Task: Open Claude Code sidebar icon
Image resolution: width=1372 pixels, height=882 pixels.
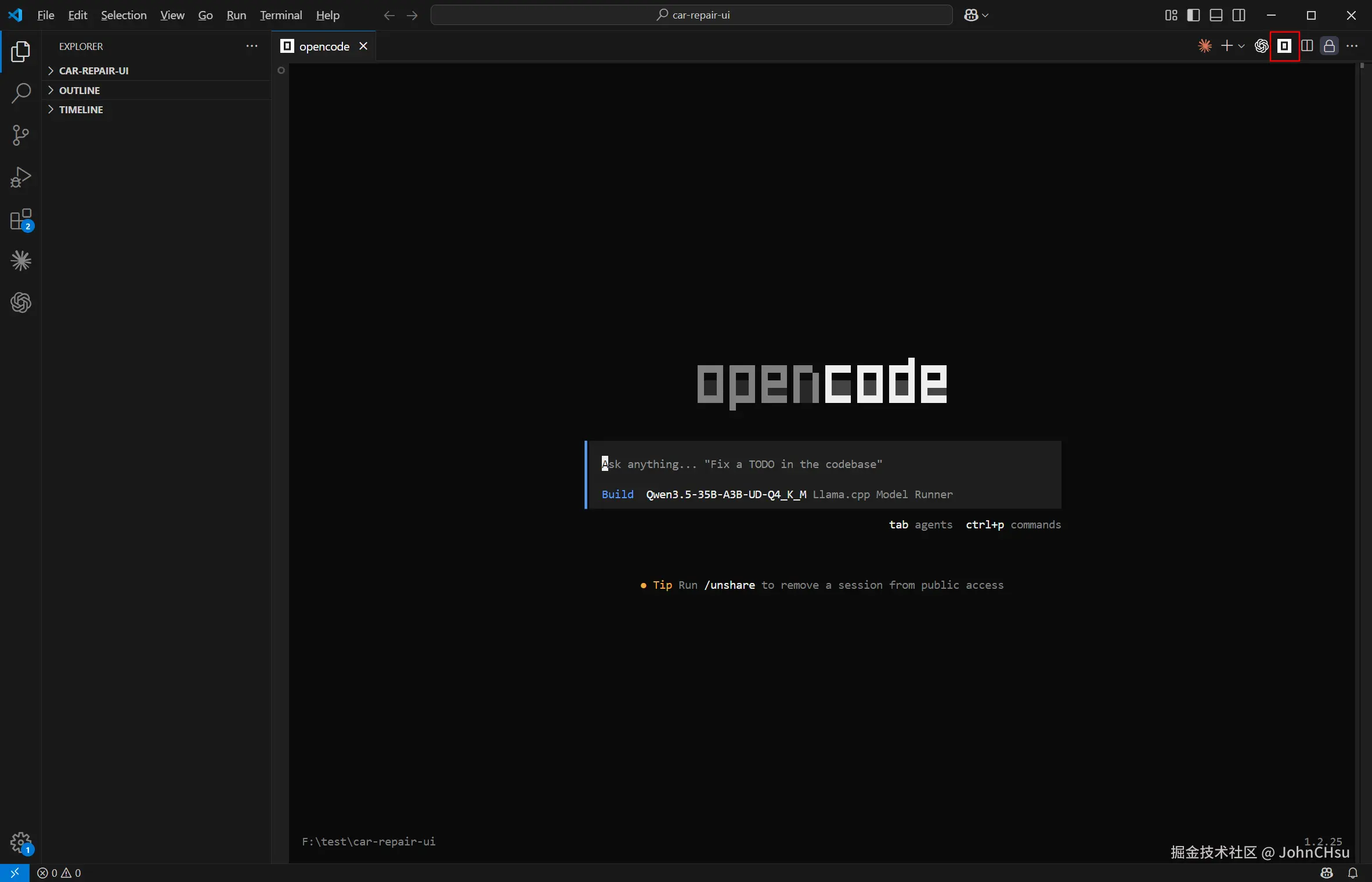Action: (x=21, y=261)
